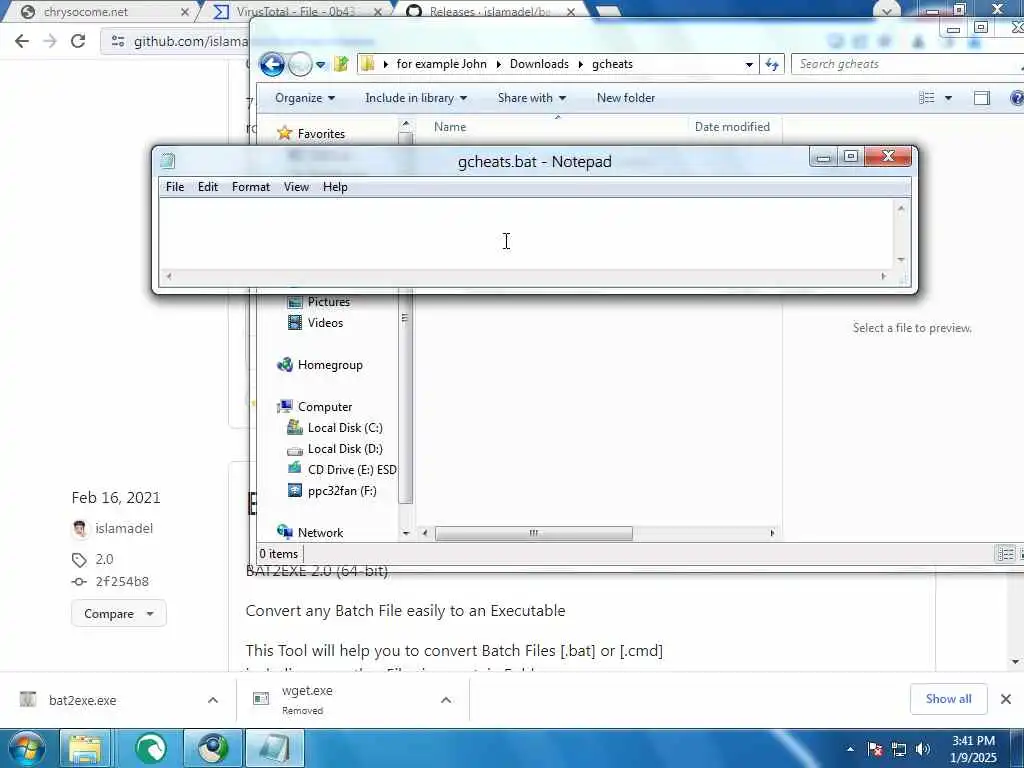Screen dimensions: 1024x768
Task: Expand address bar previous locations dropdown
Action: 749,64
